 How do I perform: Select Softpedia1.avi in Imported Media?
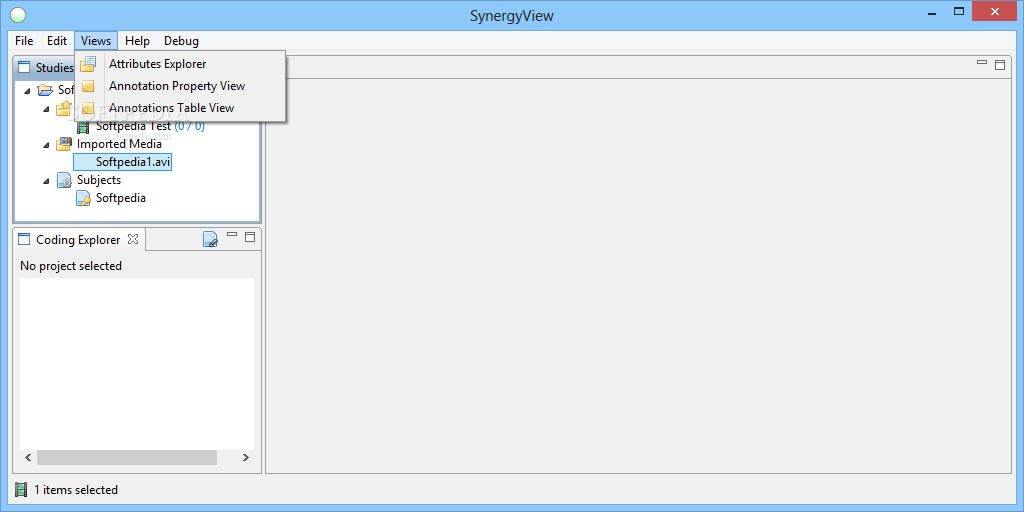(123, 162)
